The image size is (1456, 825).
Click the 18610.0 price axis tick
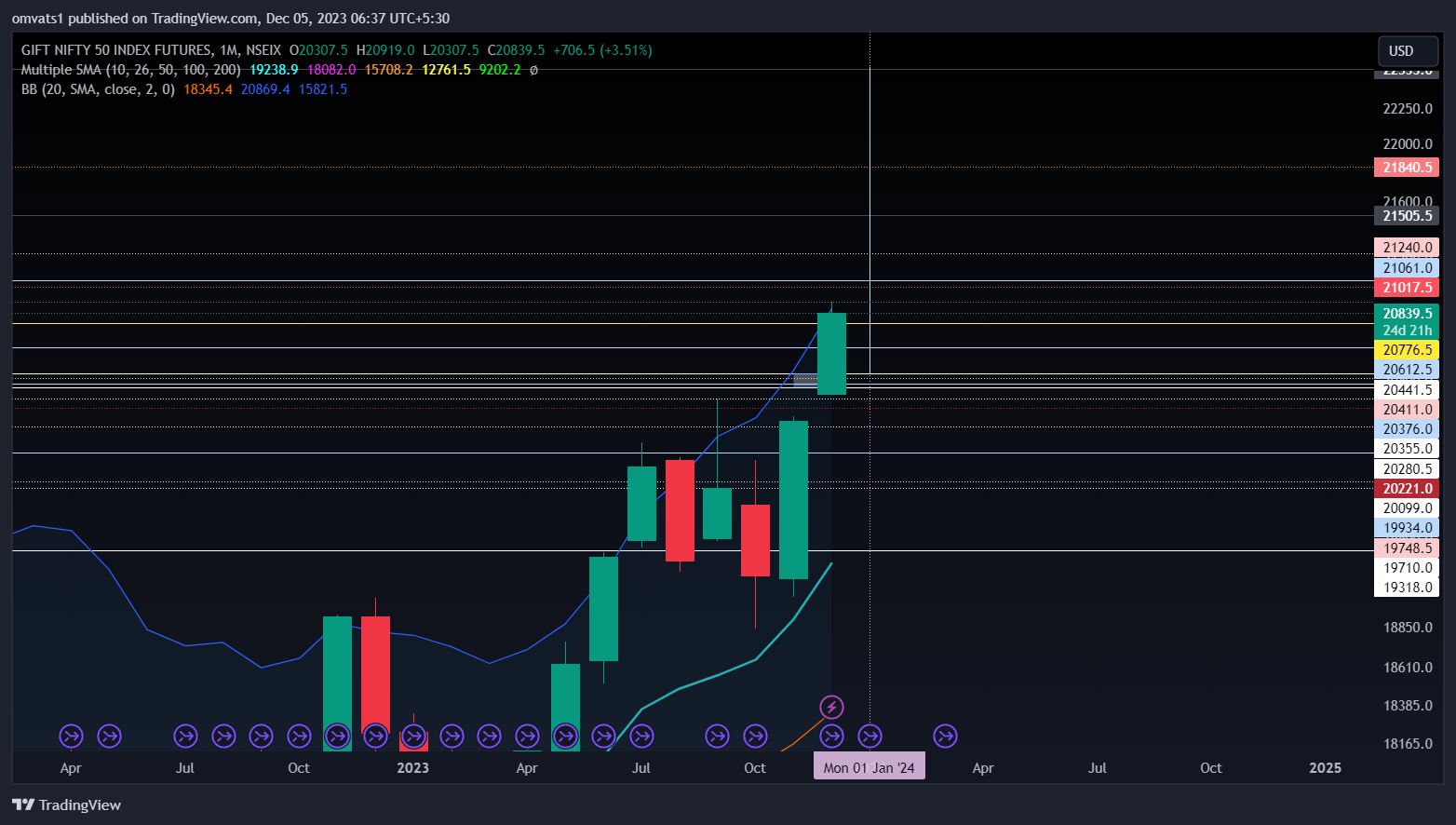point(1408,668)
